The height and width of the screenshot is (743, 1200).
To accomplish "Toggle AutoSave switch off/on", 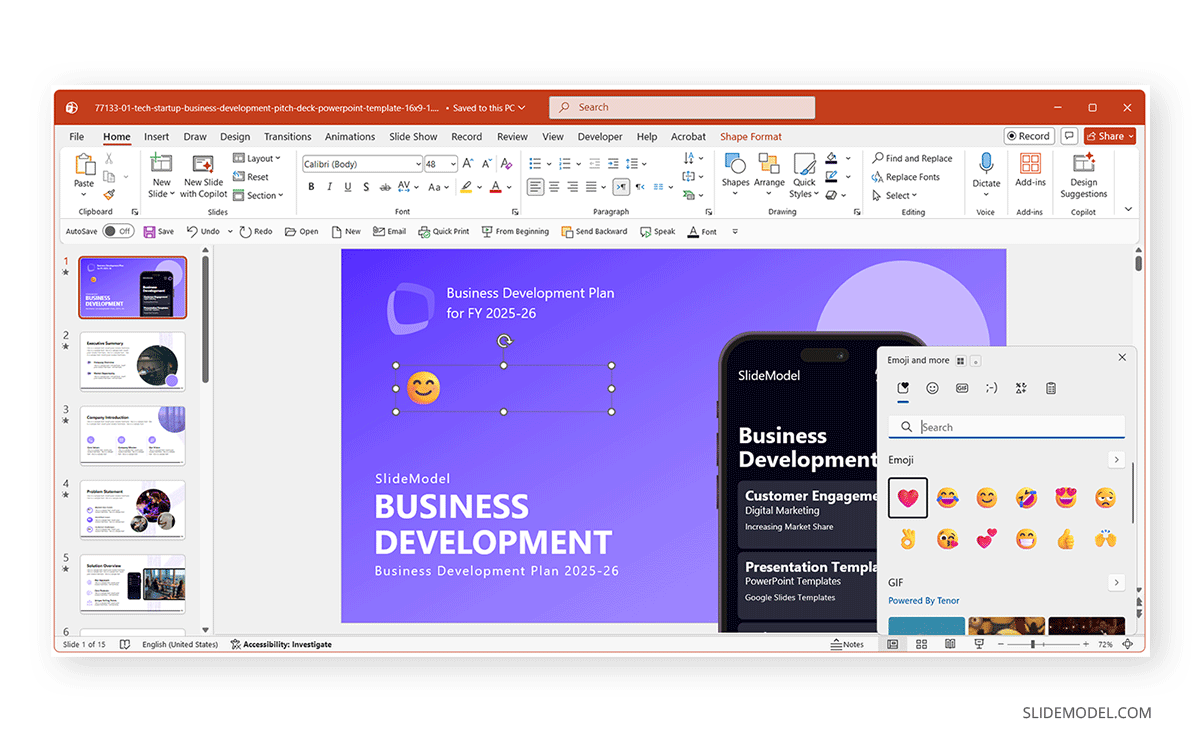I will point(118,231).
